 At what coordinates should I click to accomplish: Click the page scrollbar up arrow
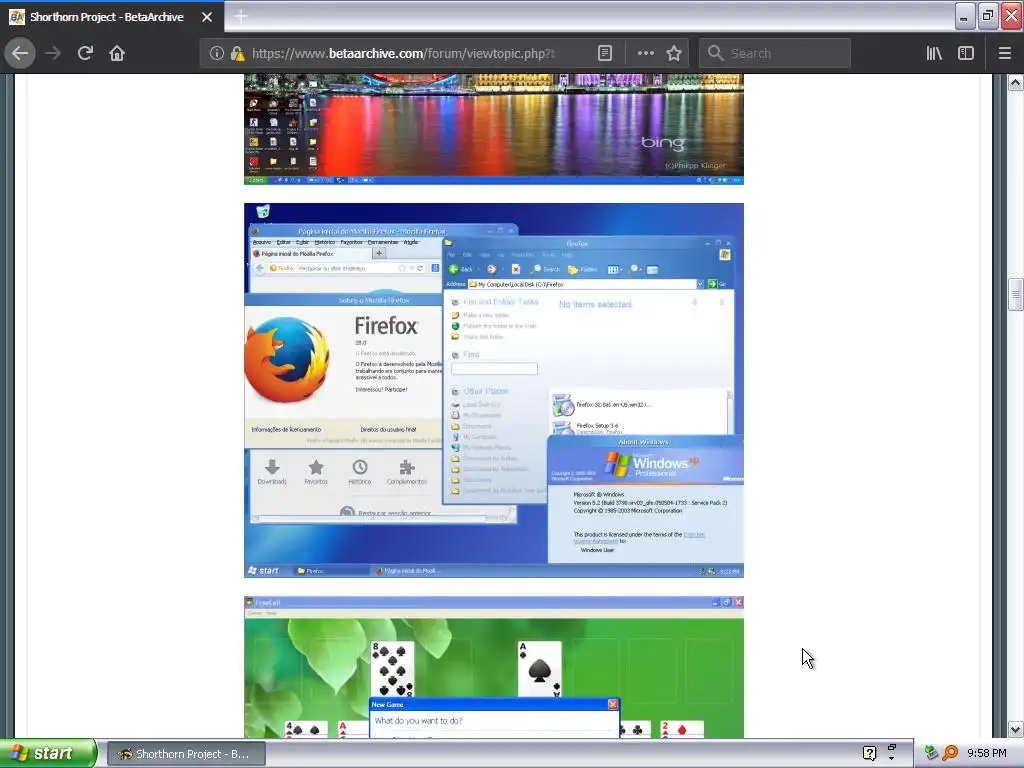1015,83
